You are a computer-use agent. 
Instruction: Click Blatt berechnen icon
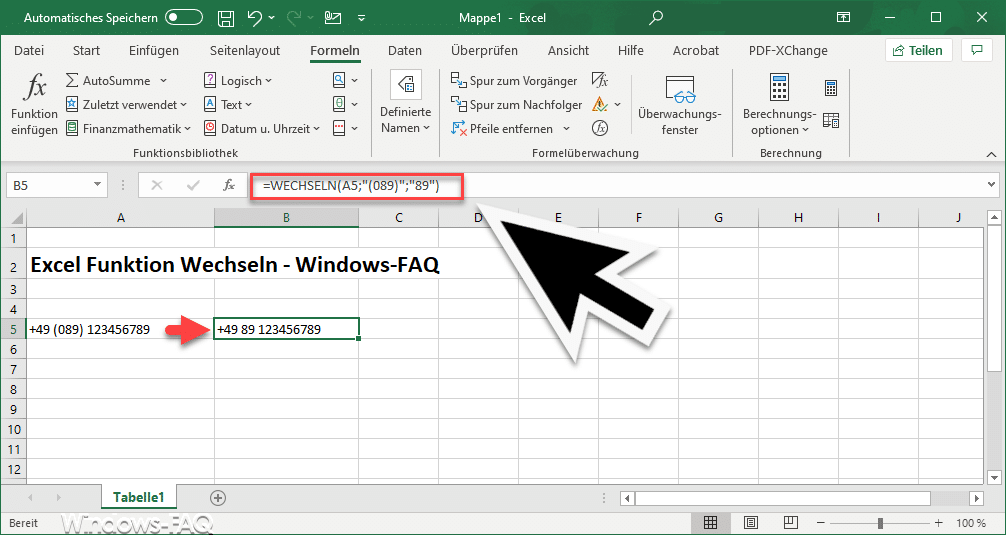831,120
